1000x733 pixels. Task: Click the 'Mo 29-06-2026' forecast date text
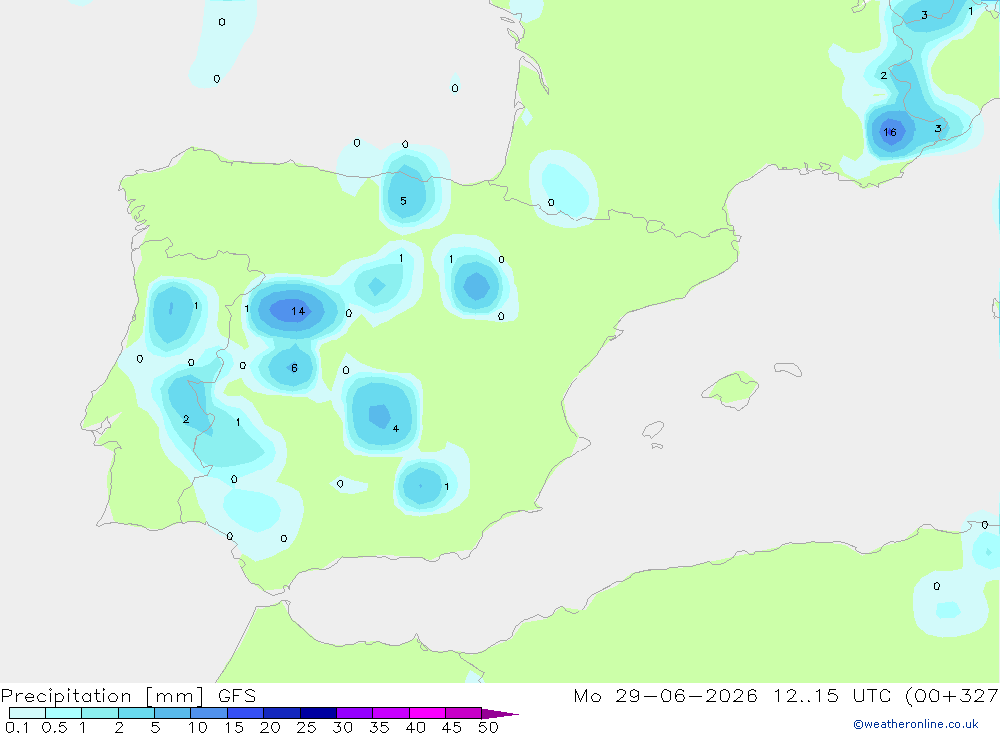665,696
